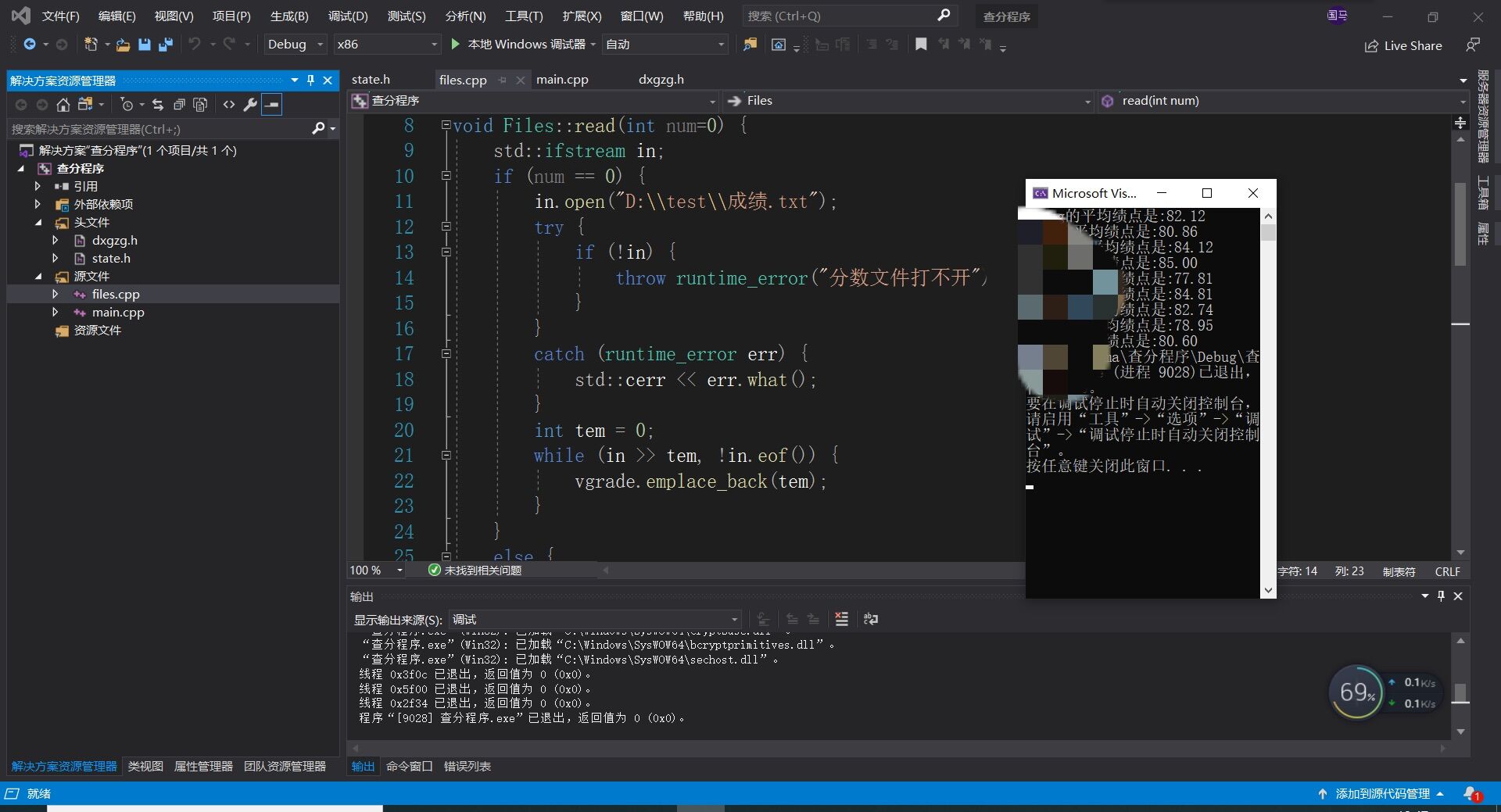Click view code icon in Solution Explorer
This screenshot has width=1501, height=812.
coord(229,105)
